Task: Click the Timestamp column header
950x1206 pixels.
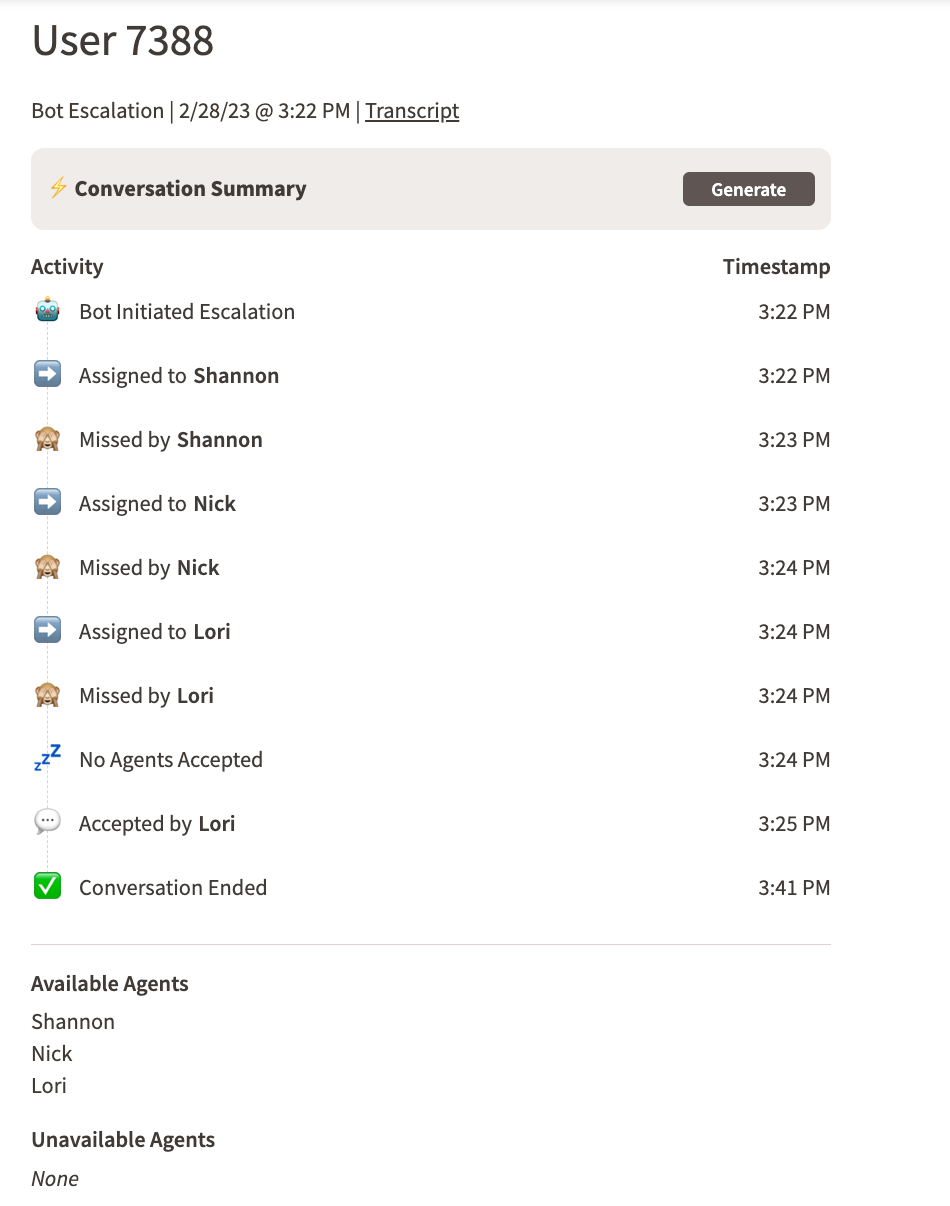Action: coord(776,267)
